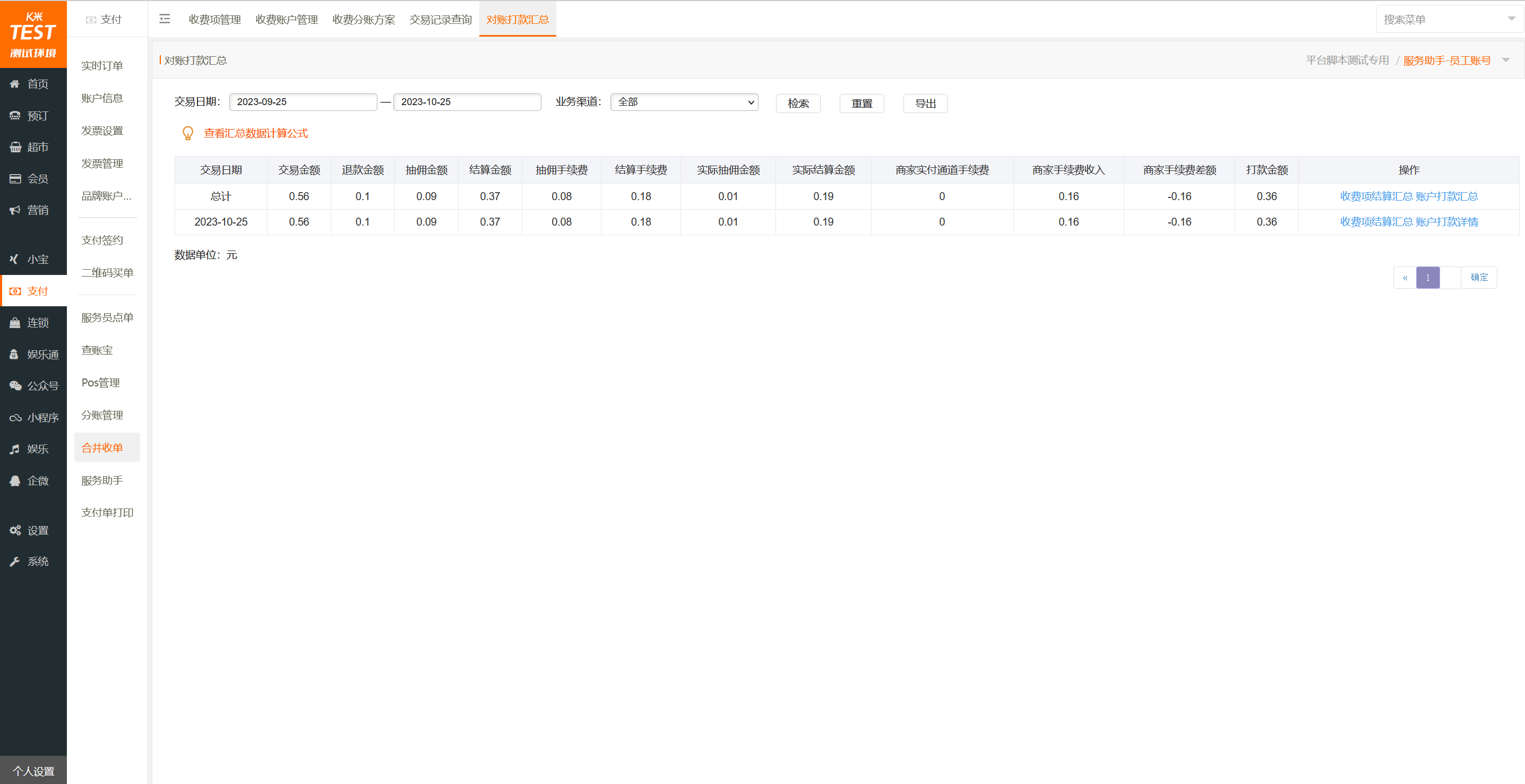Select 查账宝 submenu item
The height and width of the screenshot is (784, 1525).
(97, 350)
